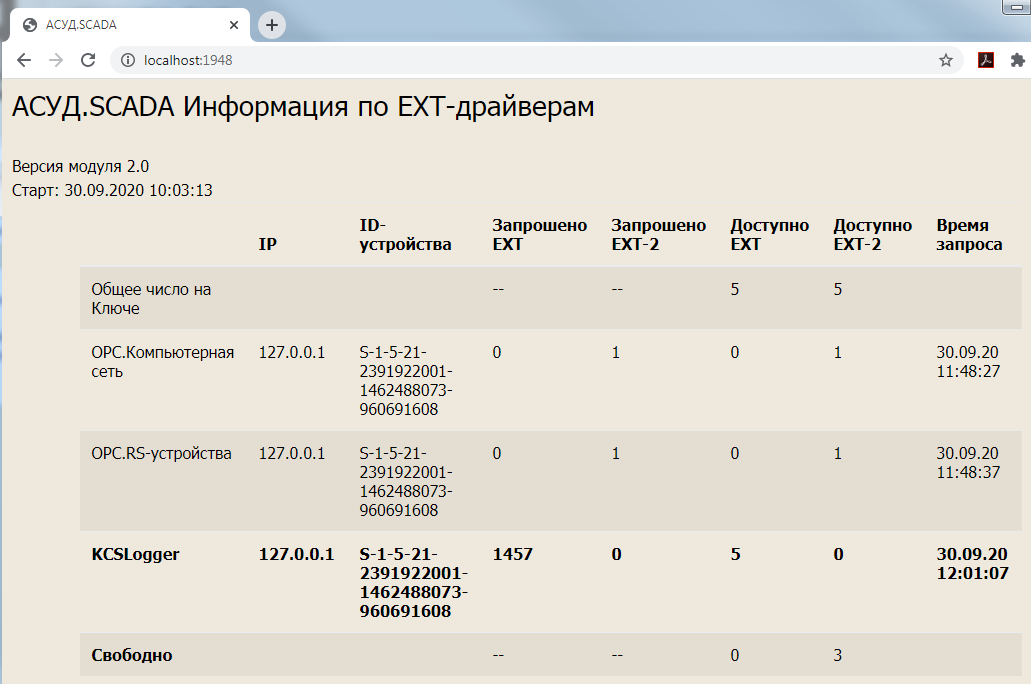
Task: Open a new browser tab
Action: [272, 25]
